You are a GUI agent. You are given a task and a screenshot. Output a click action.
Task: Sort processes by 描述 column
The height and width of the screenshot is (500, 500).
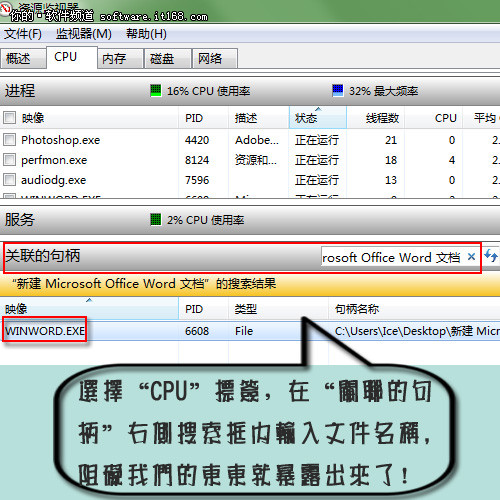click(259, 118)
